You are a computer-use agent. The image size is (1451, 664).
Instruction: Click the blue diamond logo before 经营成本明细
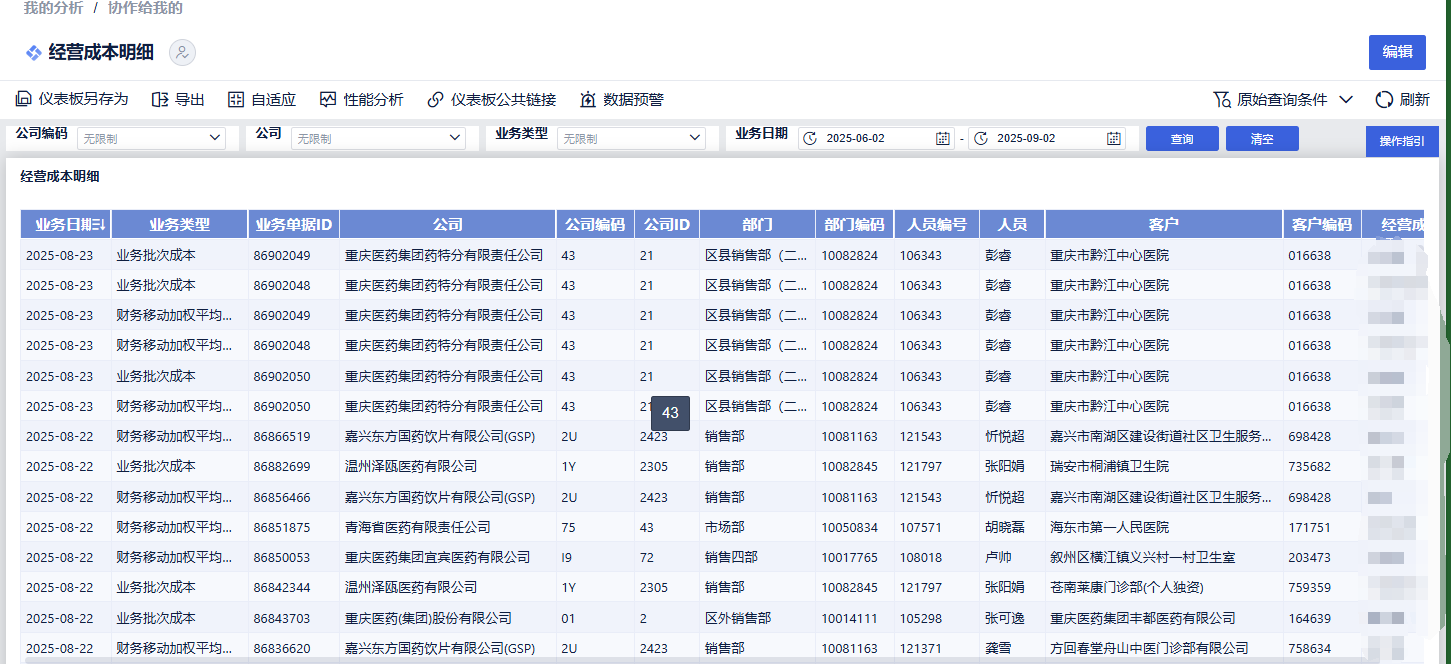[x=34, y=52]
